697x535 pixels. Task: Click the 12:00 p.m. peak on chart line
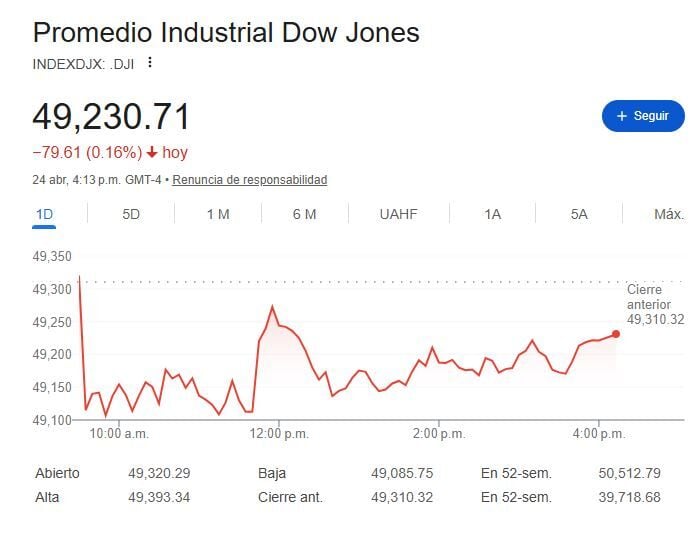pyautogui.click(x=272, y=306)
